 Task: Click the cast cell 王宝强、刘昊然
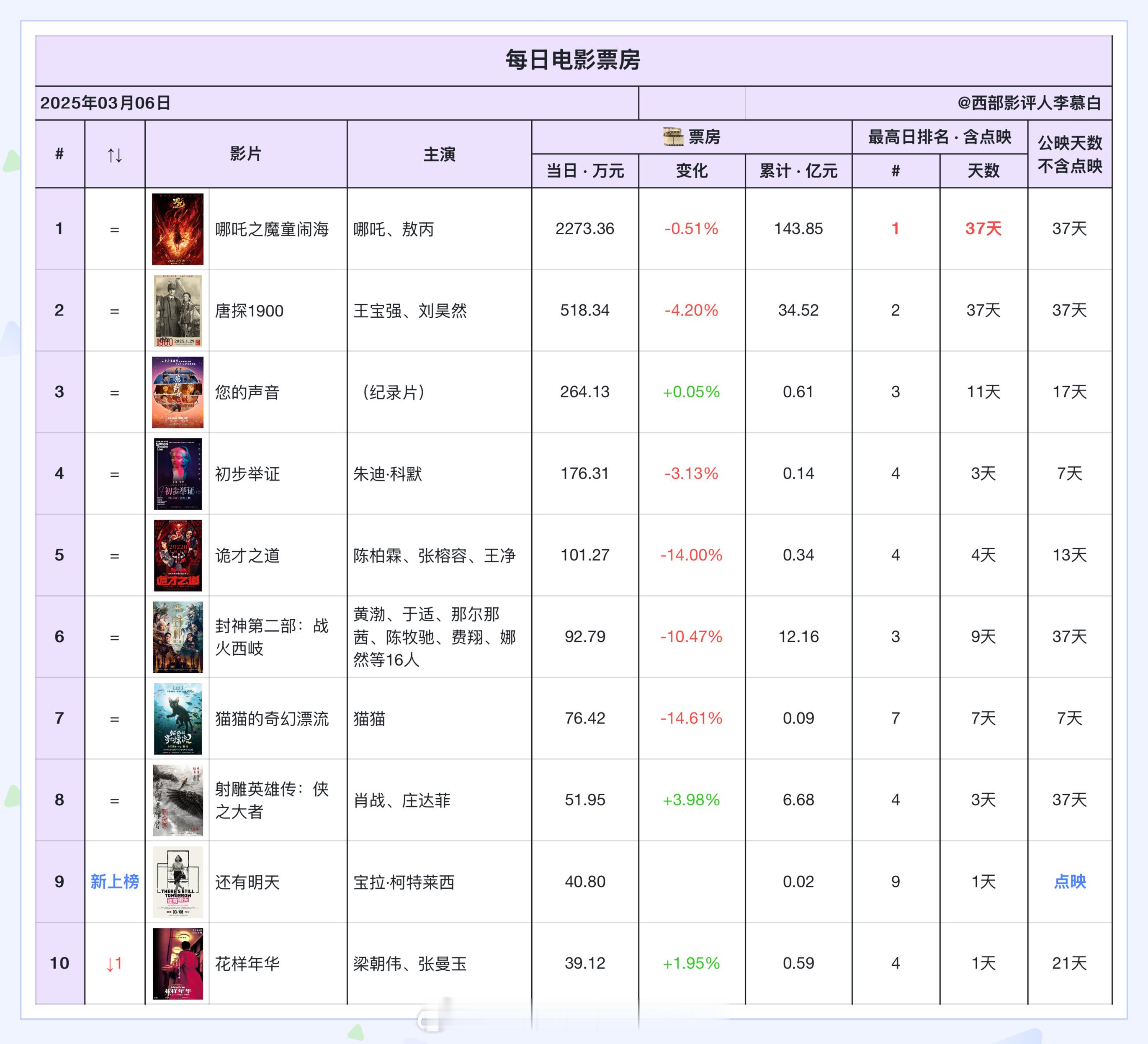coord(410,311)
